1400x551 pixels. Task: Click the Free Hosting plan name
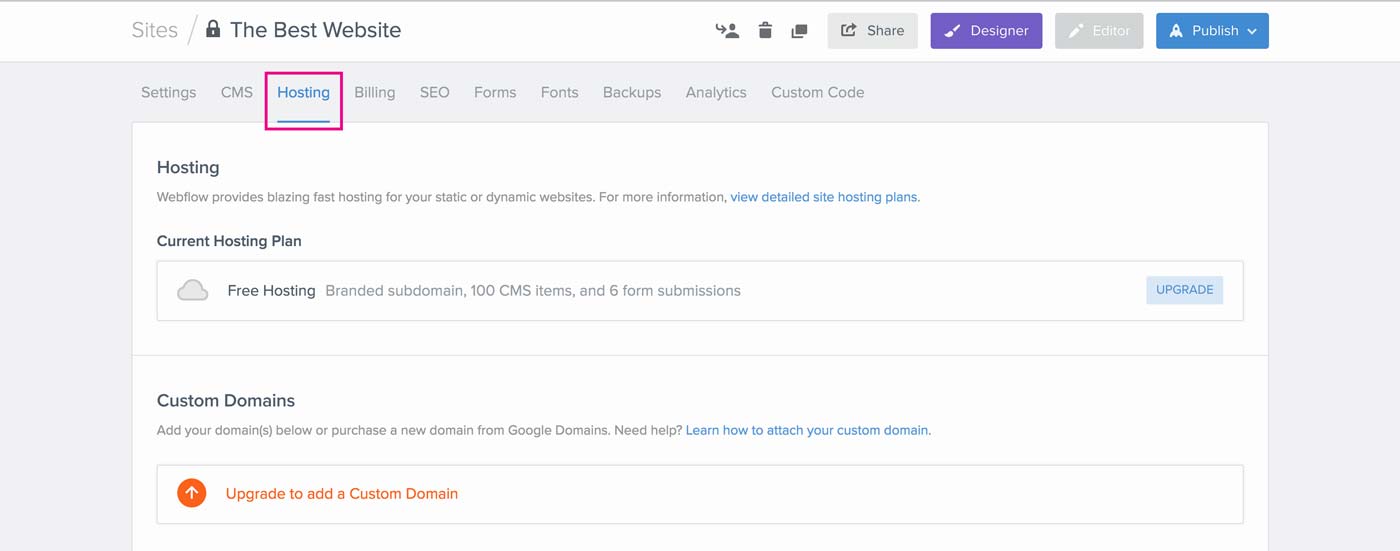(x=271, y=291)
